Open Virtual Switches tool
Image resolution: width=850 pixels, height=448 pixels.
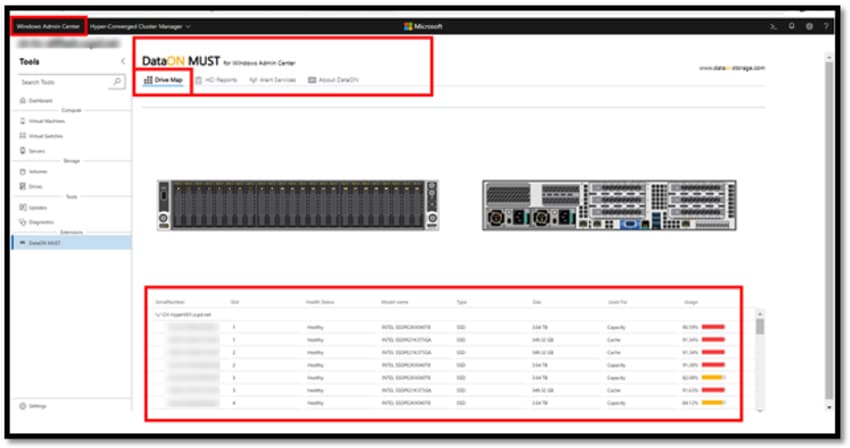(41, 136)
